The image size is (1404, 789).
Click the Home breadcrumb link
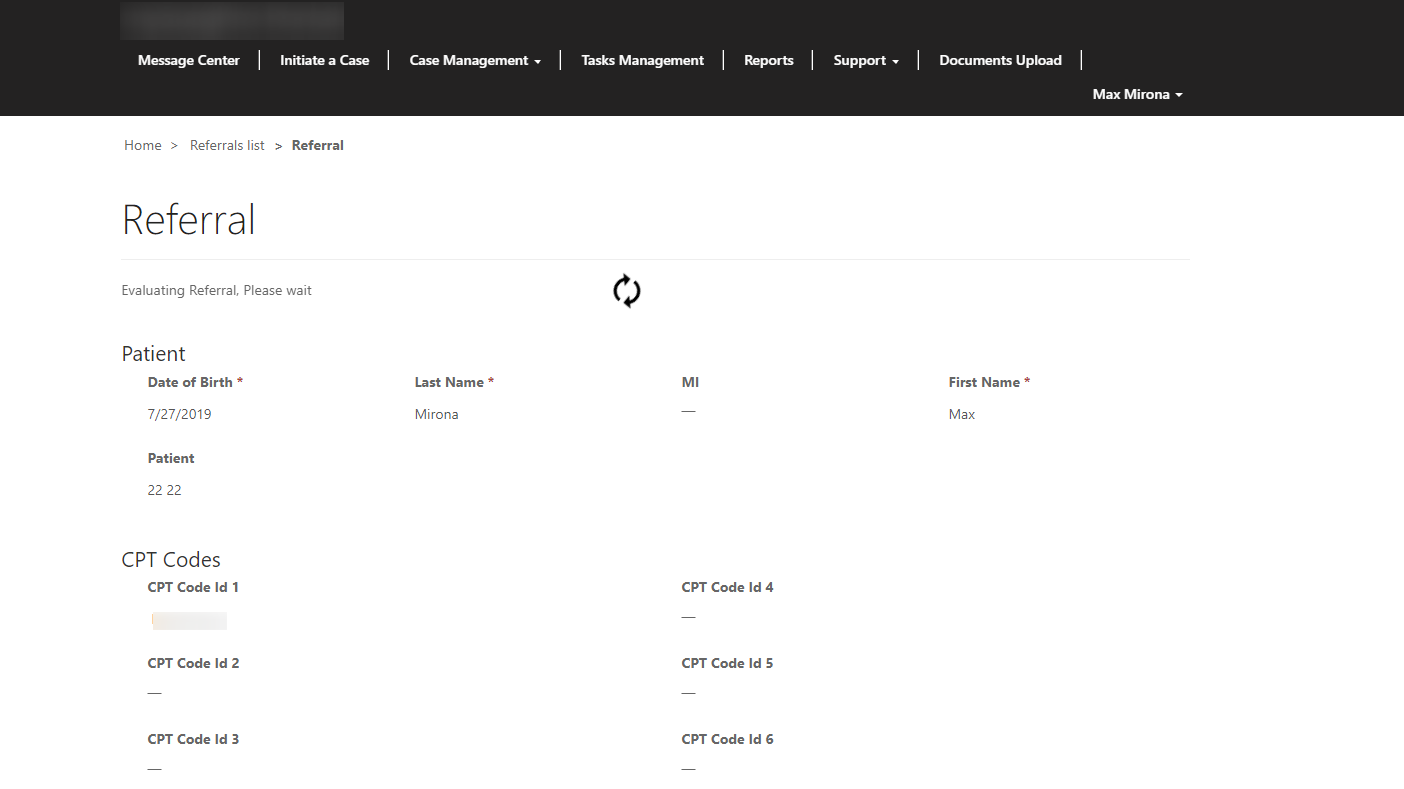(x=142, y=145)
